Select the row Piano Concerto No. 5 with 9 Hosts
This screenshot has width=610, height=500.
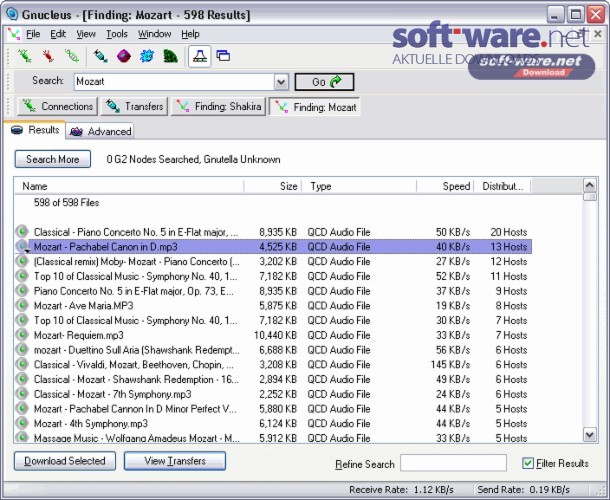click(x=273, y=291)
